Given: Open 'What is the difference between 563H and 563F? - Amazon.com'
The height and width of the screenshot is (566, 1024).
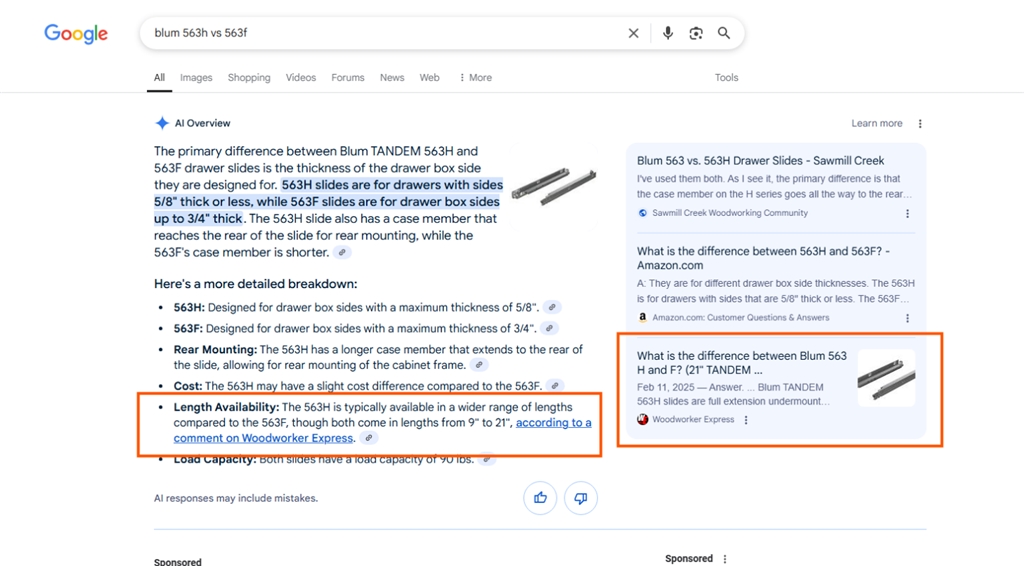Looking at the screenshot, I should pyautogui.click(x=763, y=258).
